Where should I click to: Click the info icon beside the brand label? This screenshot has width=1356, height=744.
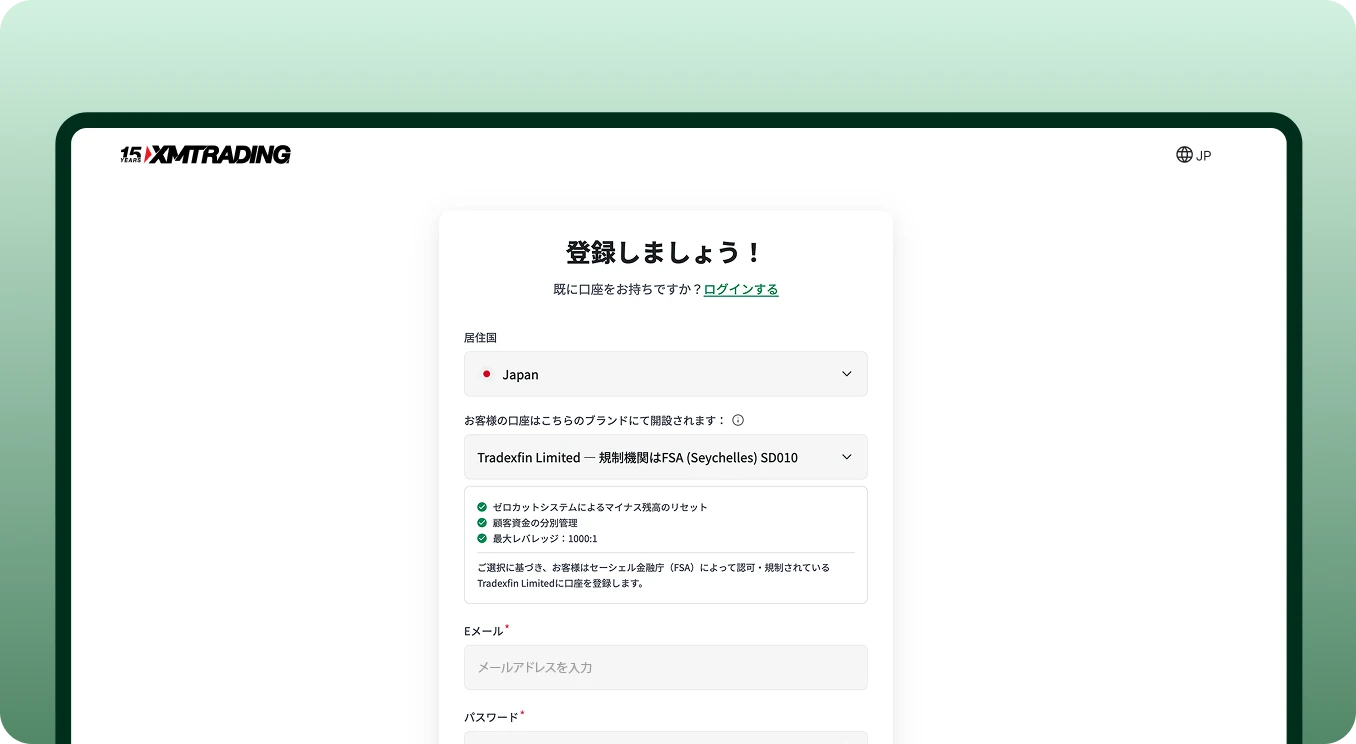(738, 420)
